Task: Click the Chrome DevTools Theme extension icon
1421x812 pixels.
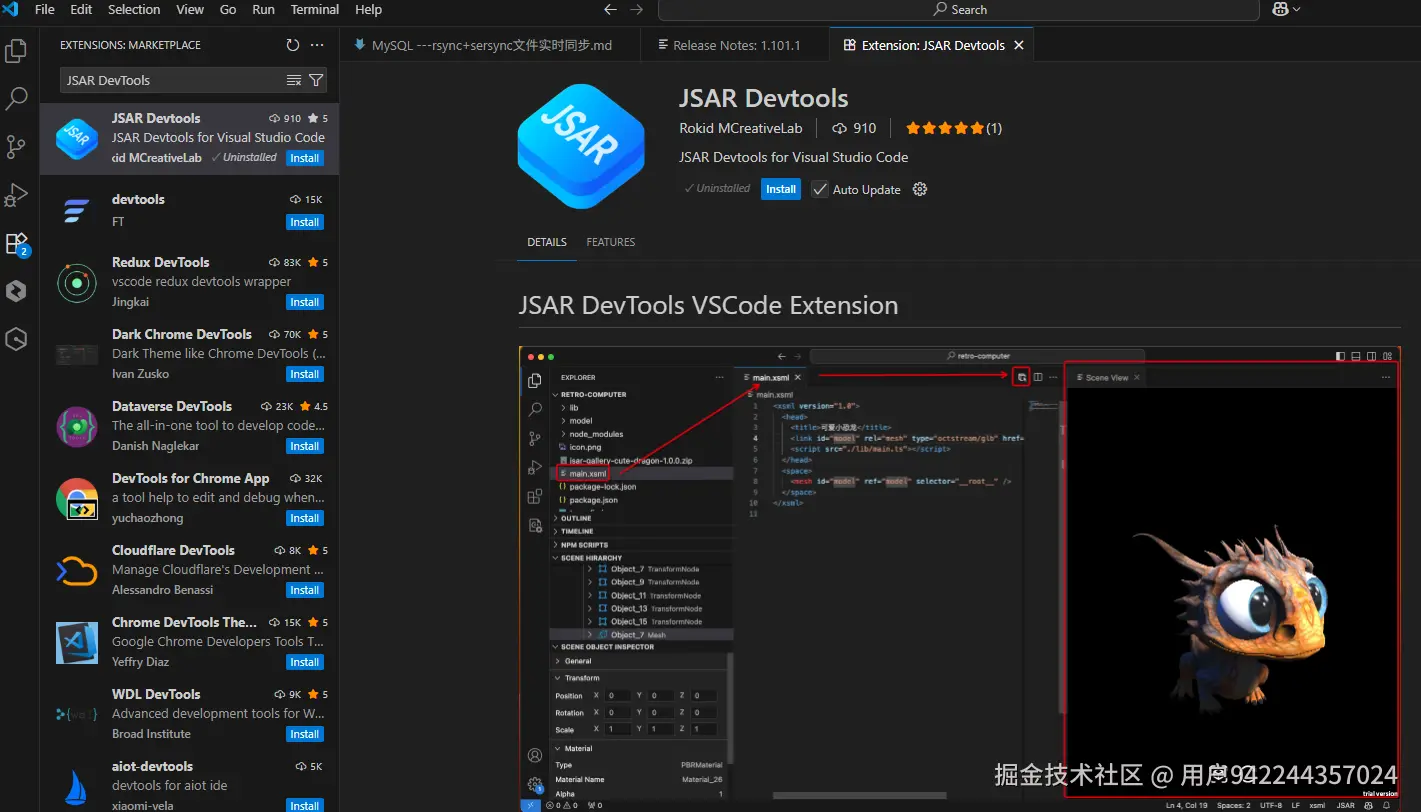Action: pyautogui.click(x=76, y=642)
